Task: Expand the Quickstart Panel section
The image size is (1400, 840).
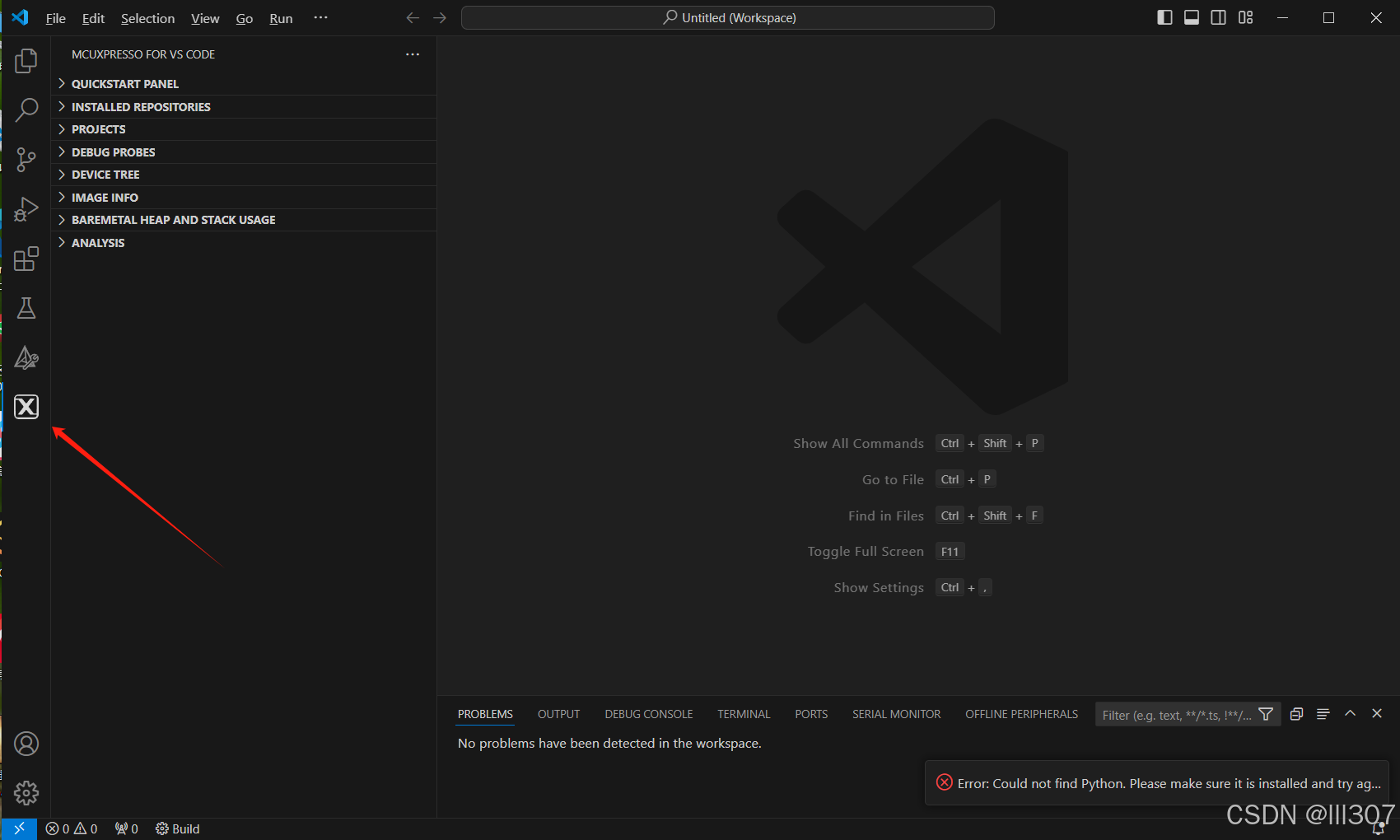Action: (x=244, y=84)
